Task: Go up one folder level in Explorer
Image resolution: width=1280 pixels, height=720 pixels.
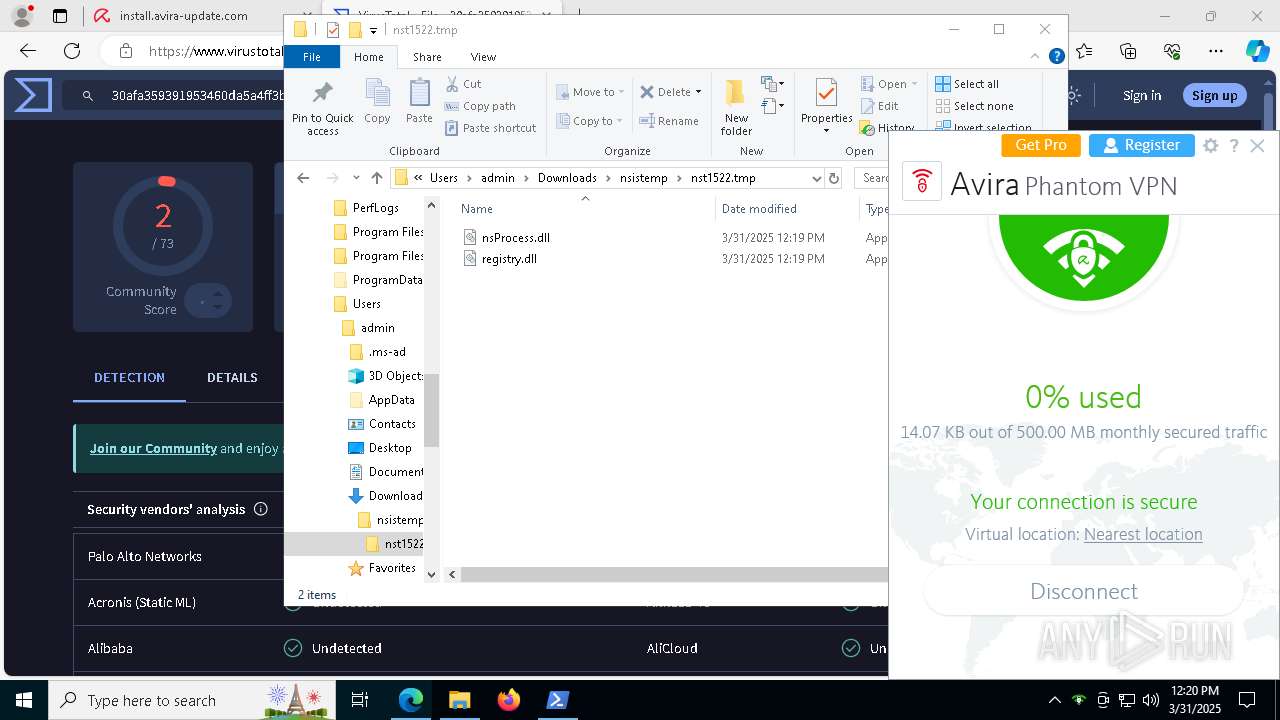Action: (x=376, y=178)
